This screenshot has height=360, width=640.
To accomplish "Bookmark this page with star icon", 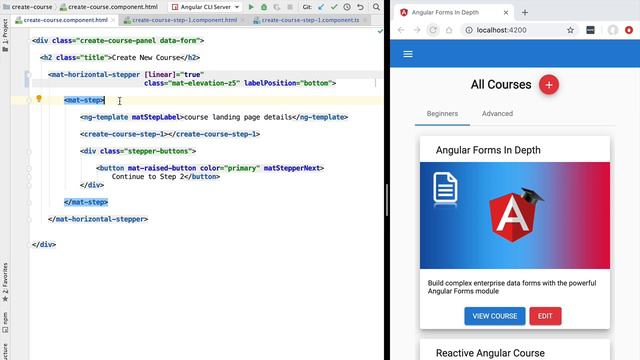I will [x=570, y=30].
